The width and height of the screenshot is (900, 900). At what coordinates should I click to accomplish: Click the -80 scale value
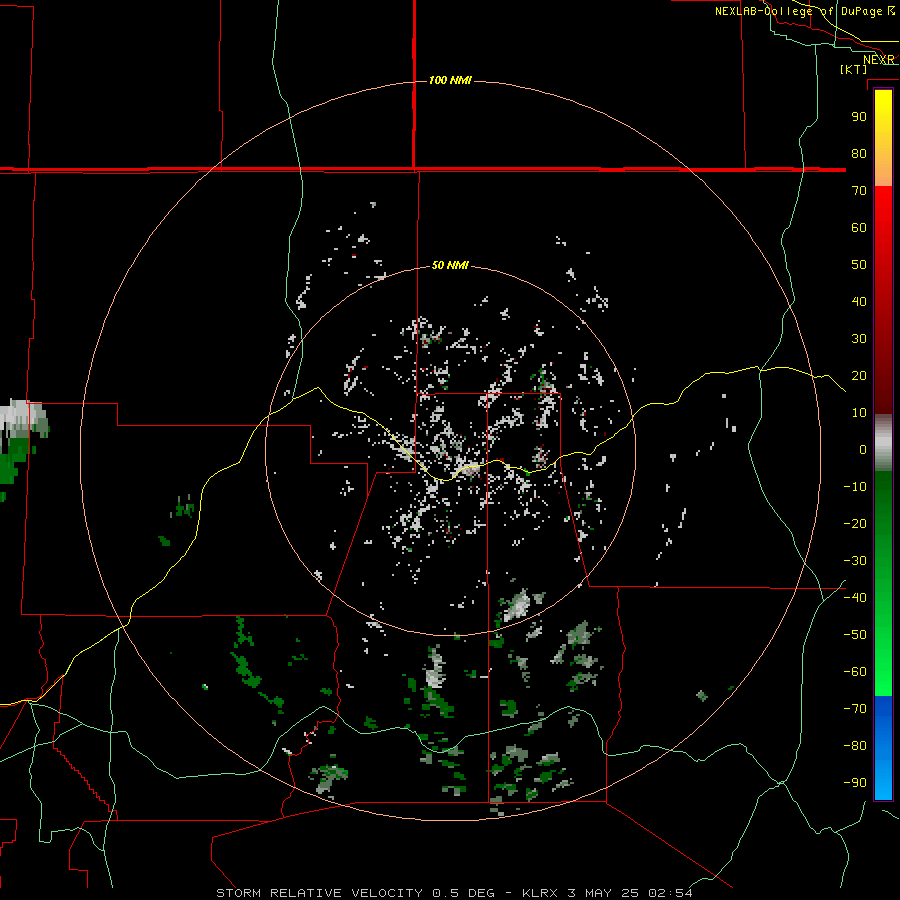click(x=855, y=746)
